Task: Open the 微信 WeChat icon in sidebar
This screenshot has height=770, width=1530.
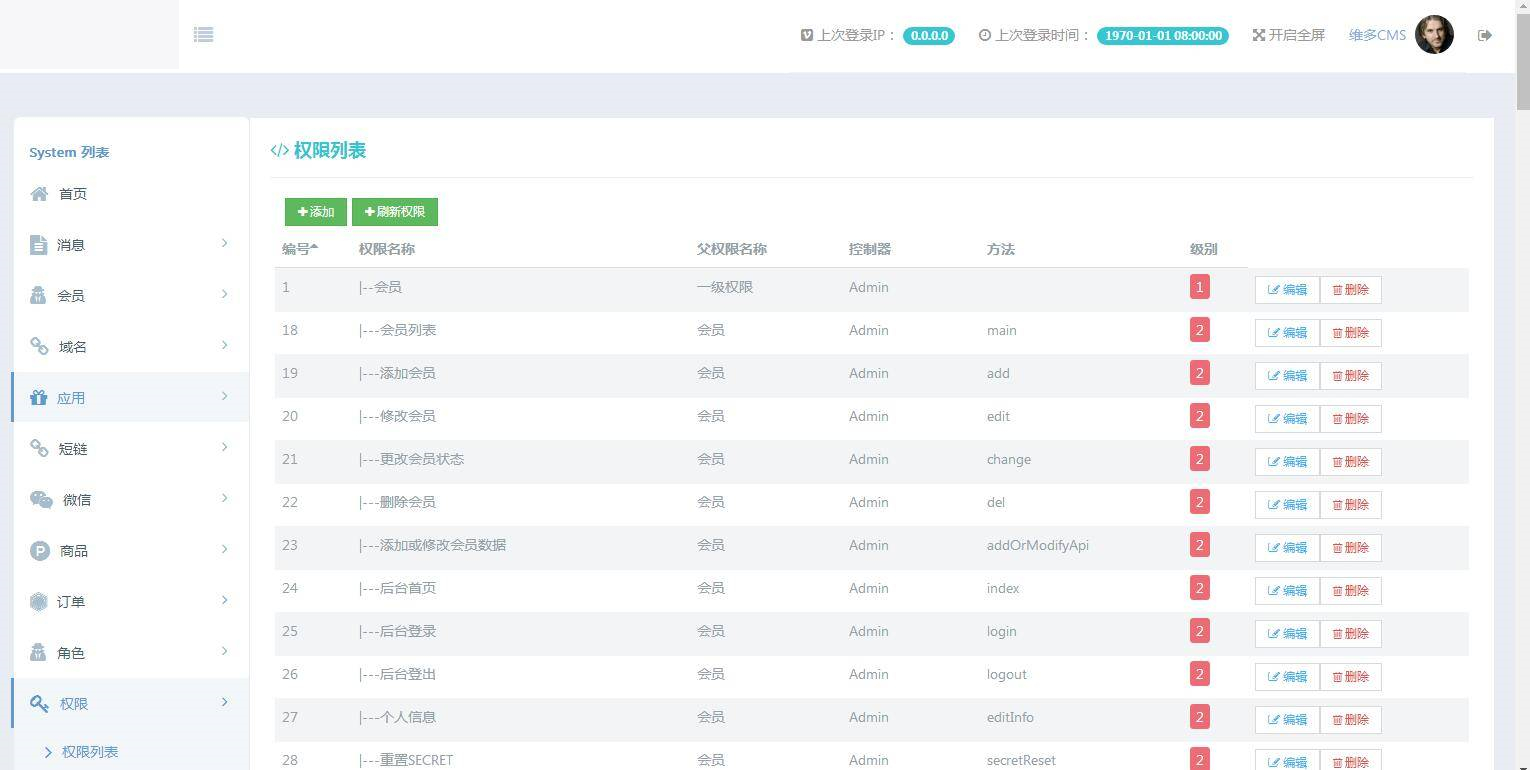Action: pyautogui.click(x=38, y=499)
